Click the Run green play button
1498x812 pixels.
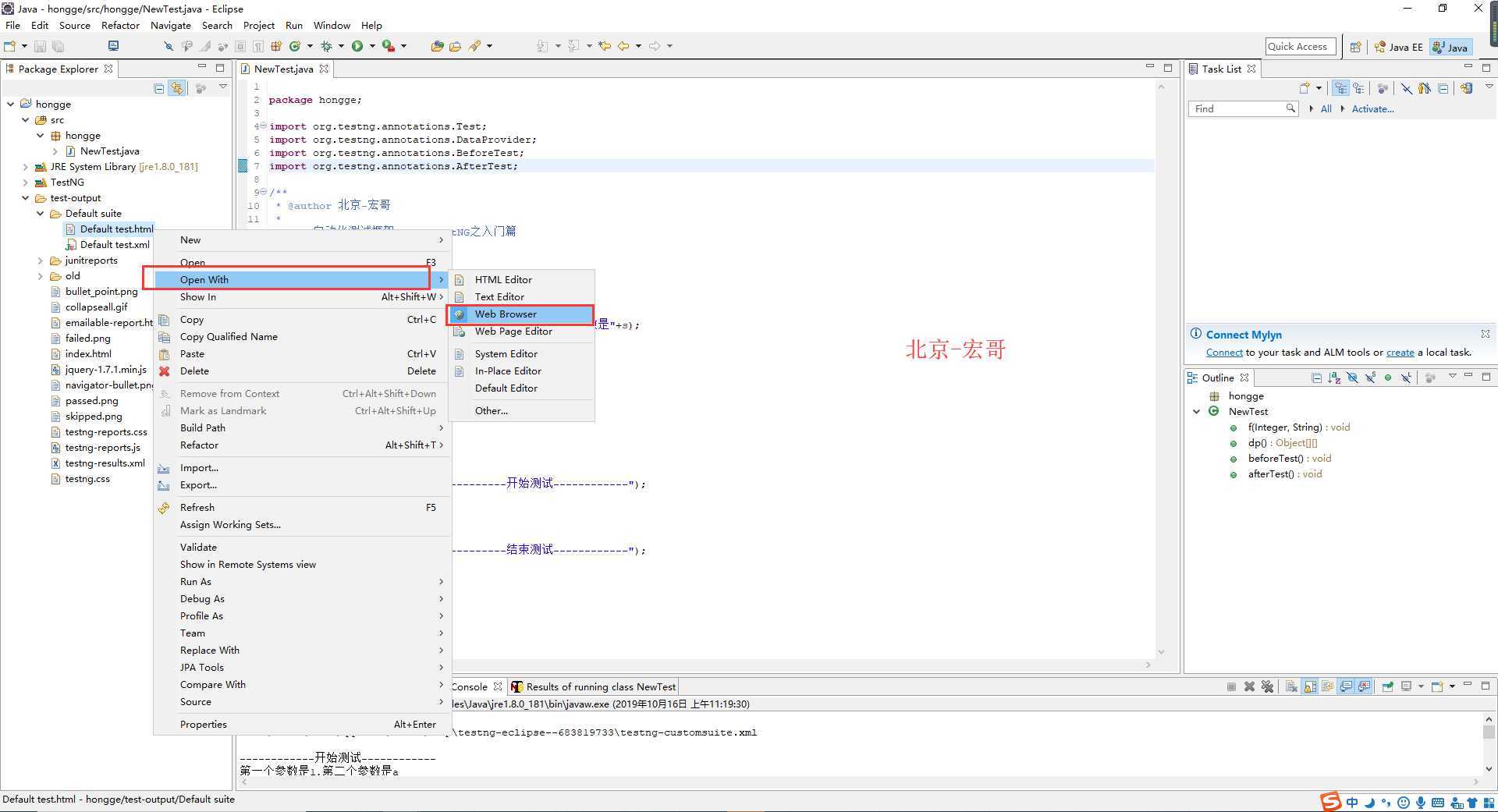(357, 46)
